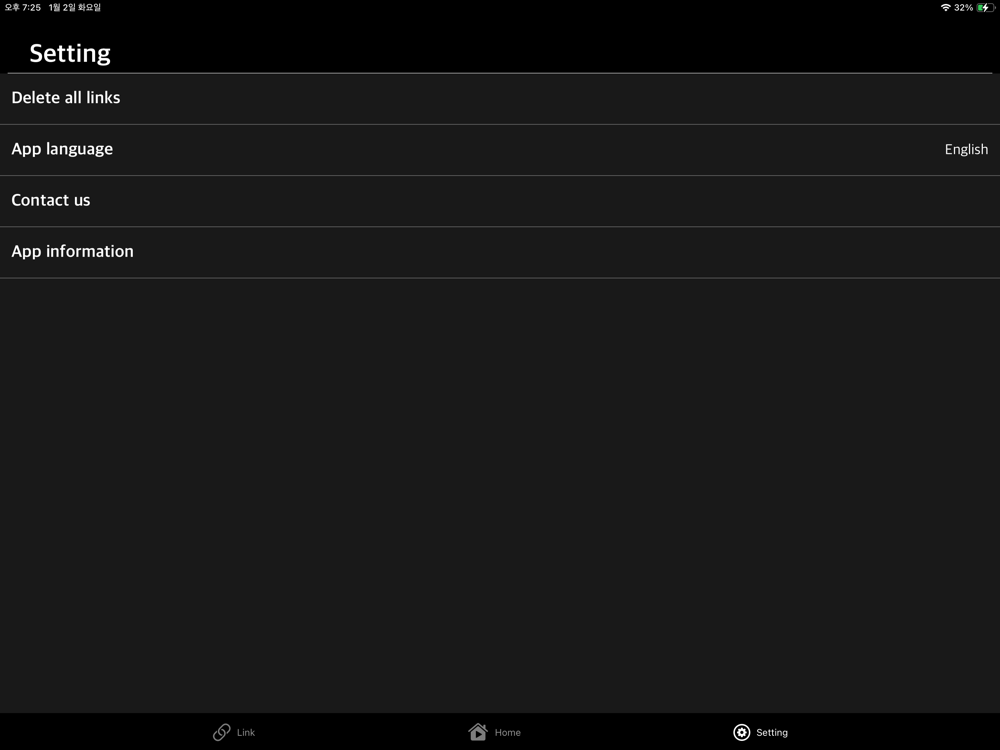Tap the battery charging icon
Screen dimensions: 1000x750
click(x=985, y=8)
